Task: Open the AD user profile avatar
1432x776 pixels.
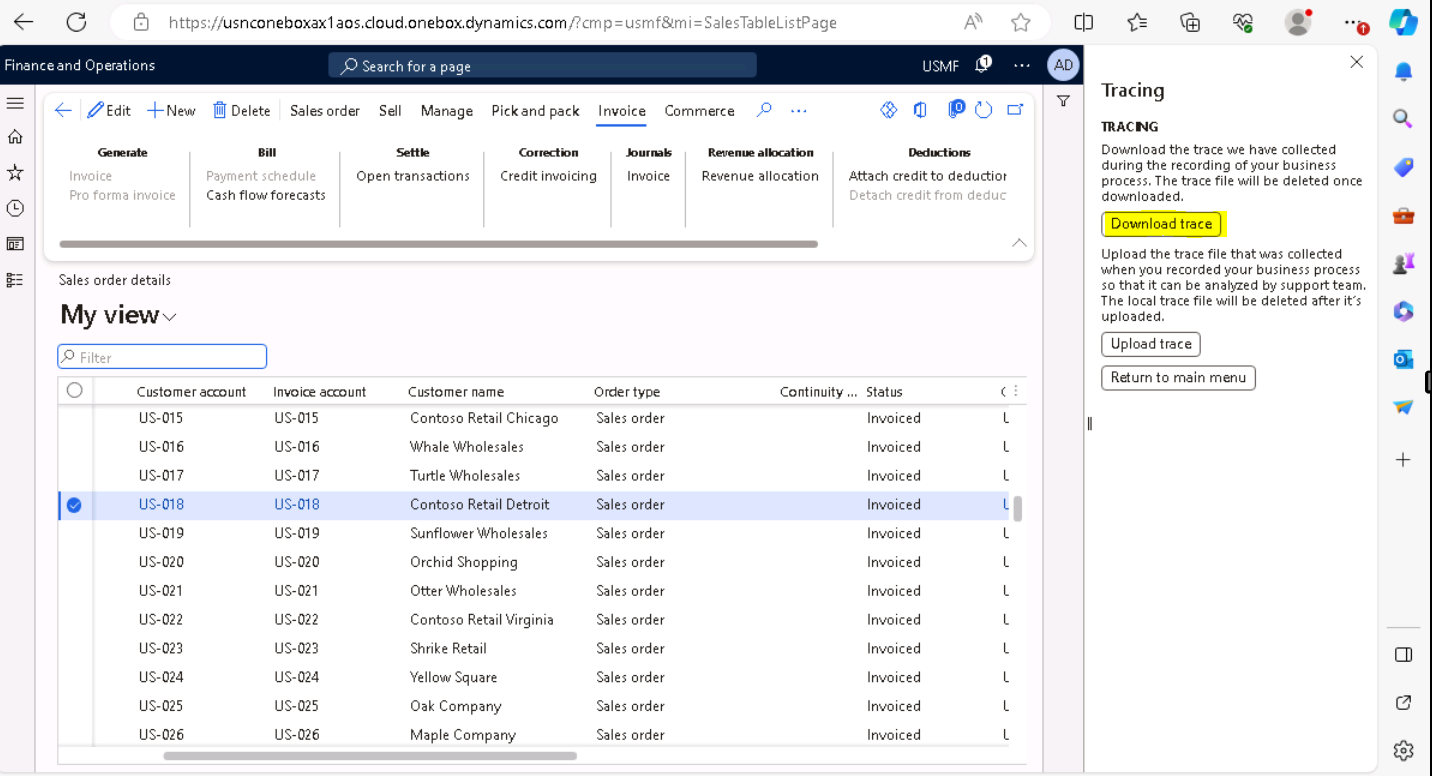Action: click(x=1063, y=65)
